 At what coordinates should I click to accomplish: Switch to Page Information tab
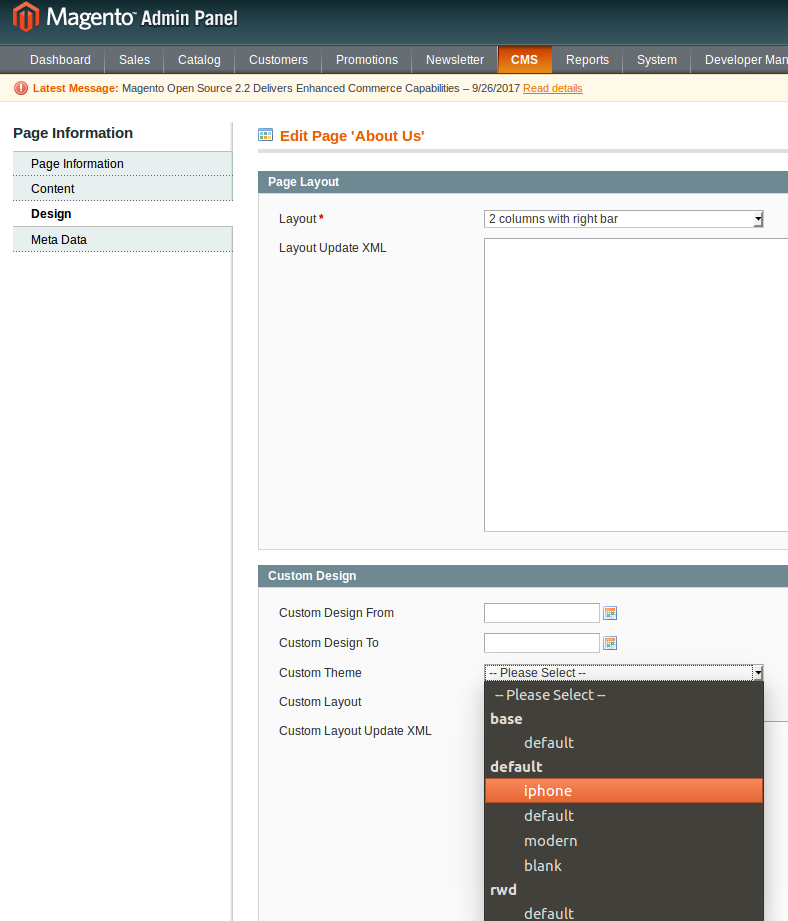tap(77, 164)
